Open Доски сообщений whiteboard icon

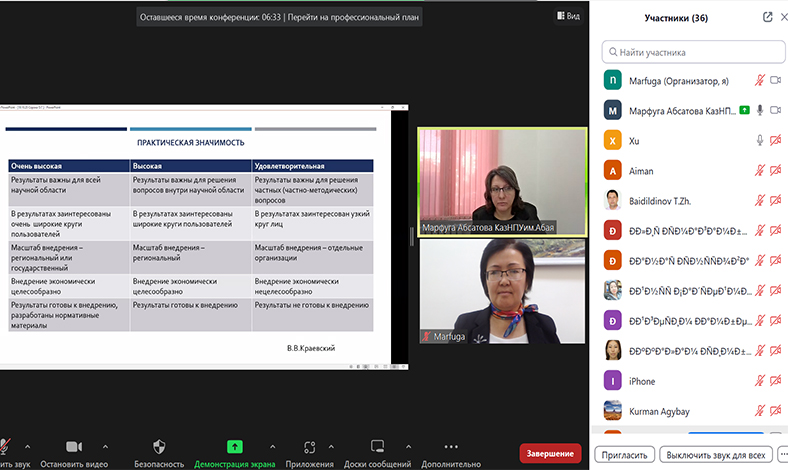[377, 446]
